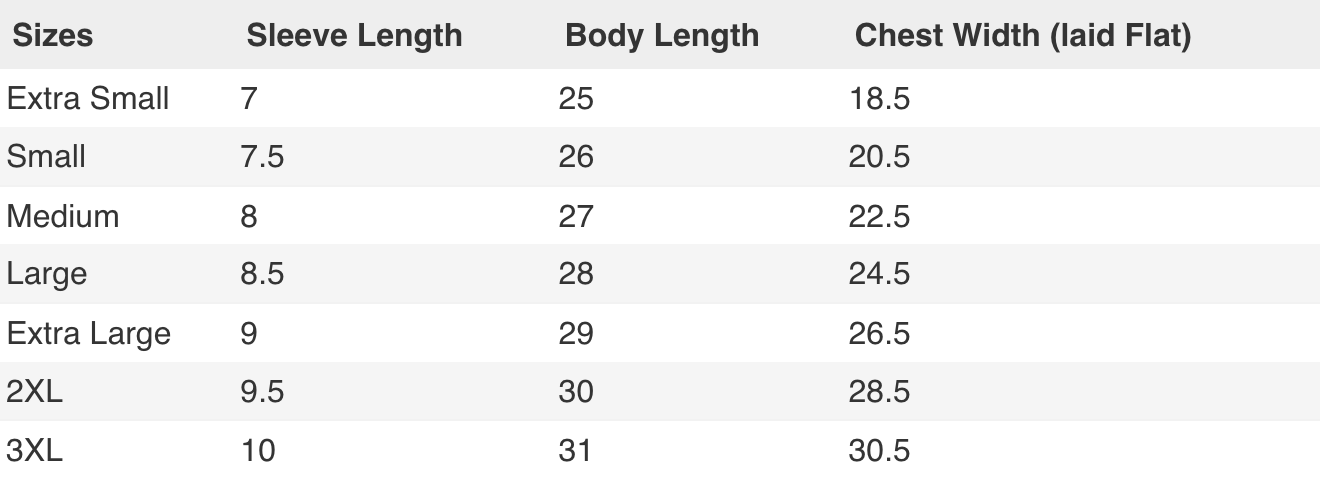Click chest width value 22.5 for Medium
This screenshot has width=1320, height=494.
[879, 216]
